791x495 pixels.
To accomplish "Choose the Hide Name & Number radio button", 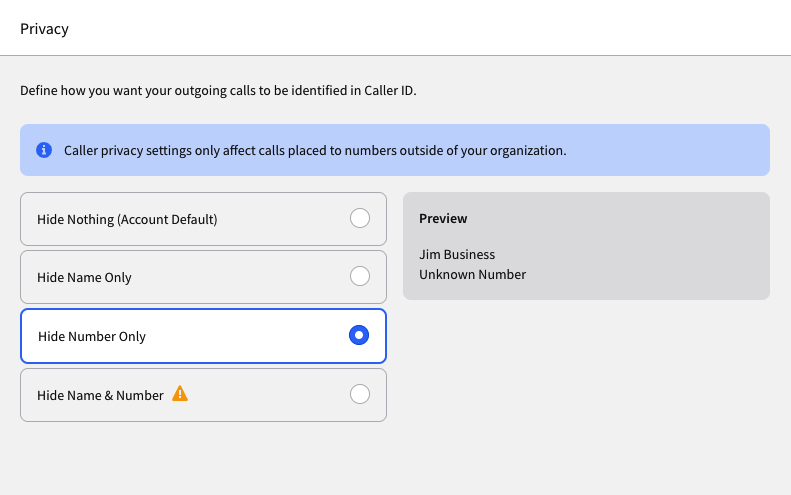I will point(360,394).
